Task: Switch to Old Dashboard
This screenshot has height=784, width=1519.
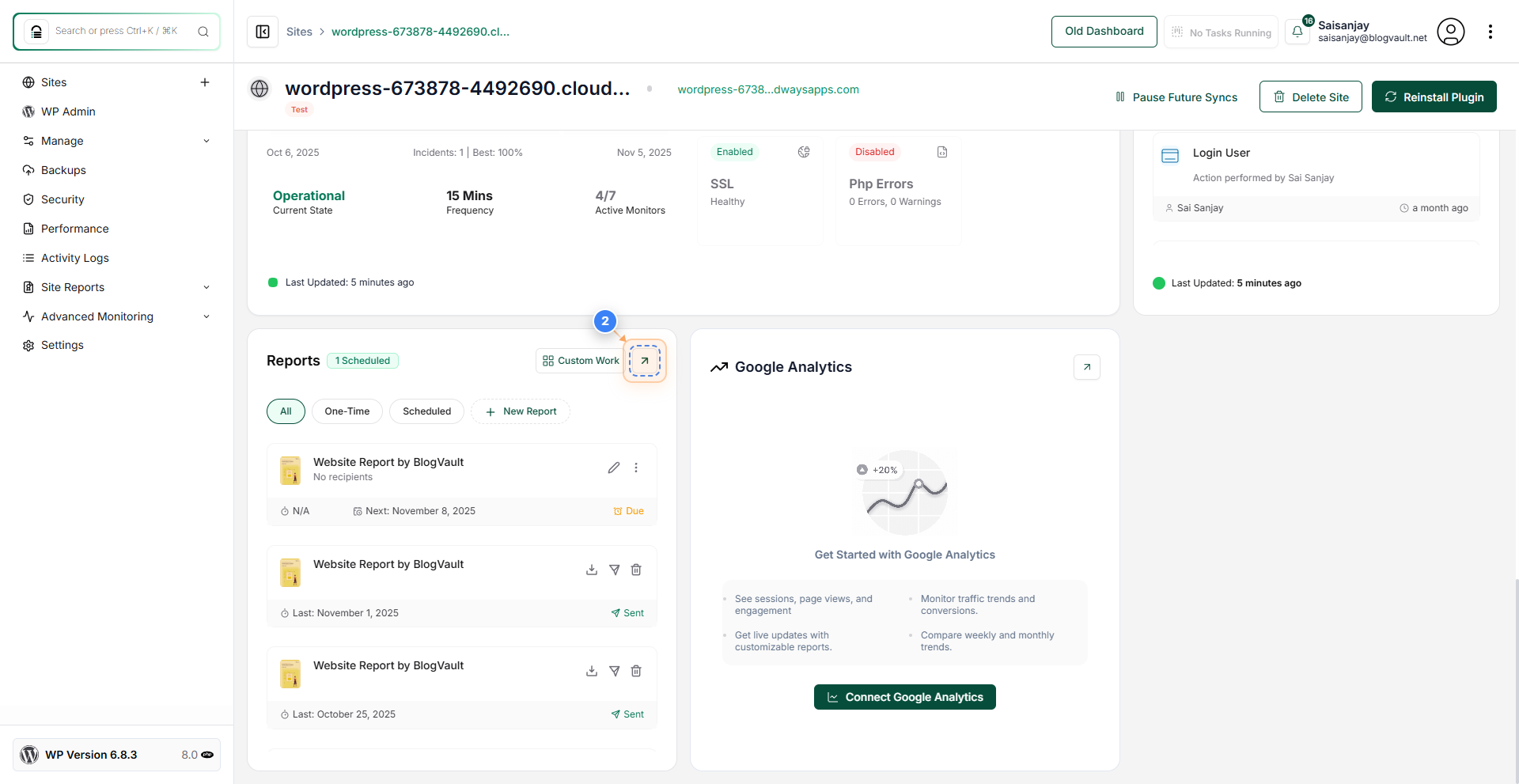Action: (1104, 32)
